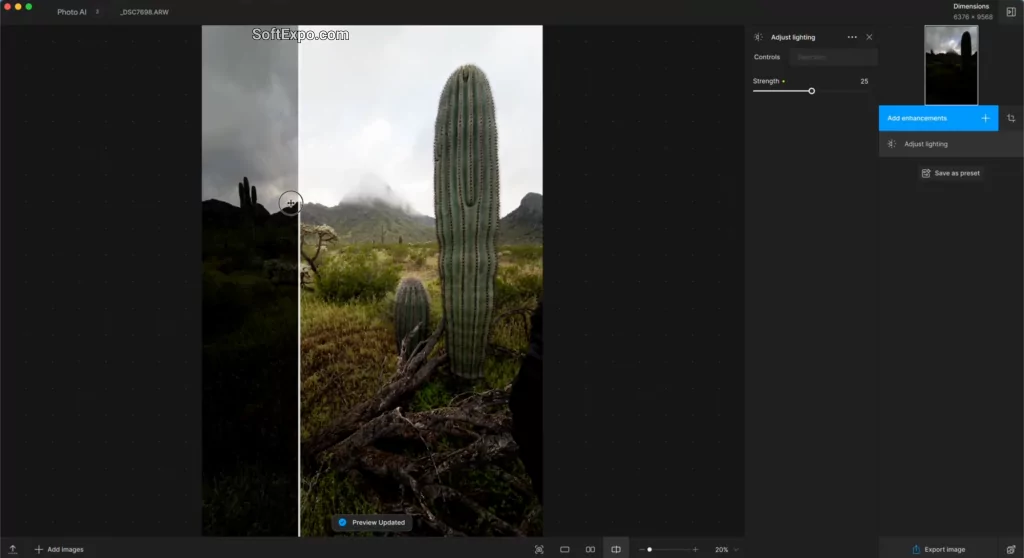The height and width of the screenshot is (558, 1024).
Task: Switch to the Controls tab
Action: click(767, 57)
